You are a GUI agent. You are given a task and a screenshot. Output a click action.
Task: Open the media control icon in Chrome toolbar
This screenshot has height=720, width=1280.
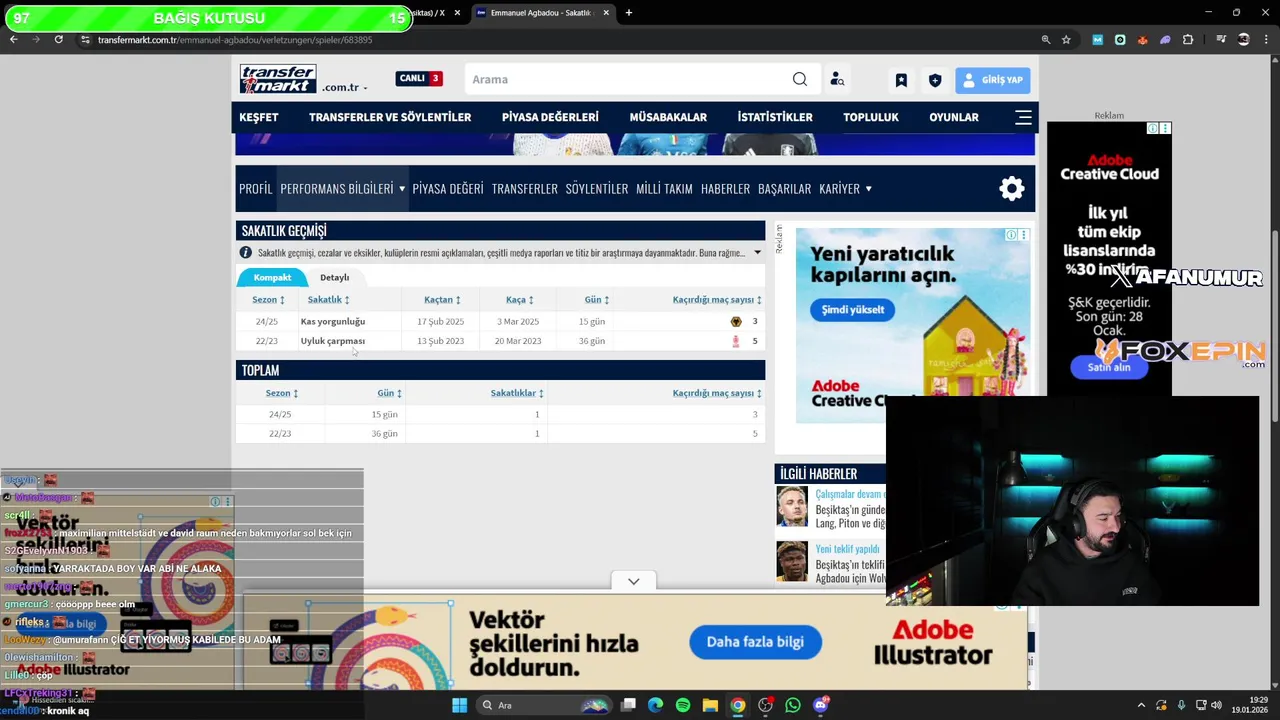click(x=1220, y=39)
